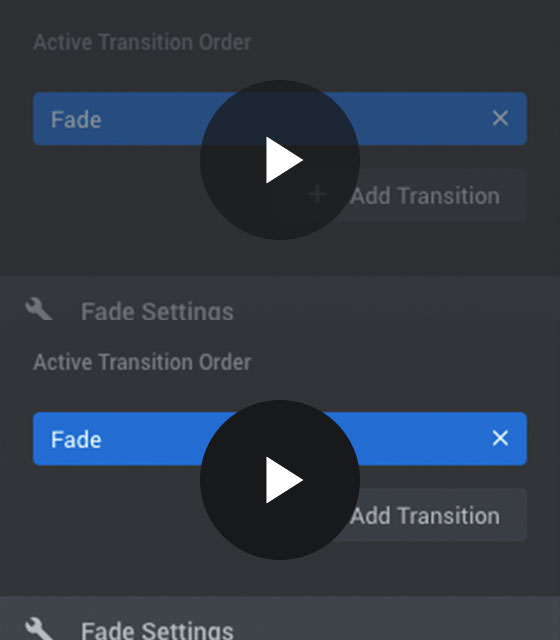The image size is (560, 640).
Task: Open the bottom Fade Settings header row
Action: (280, 618)
